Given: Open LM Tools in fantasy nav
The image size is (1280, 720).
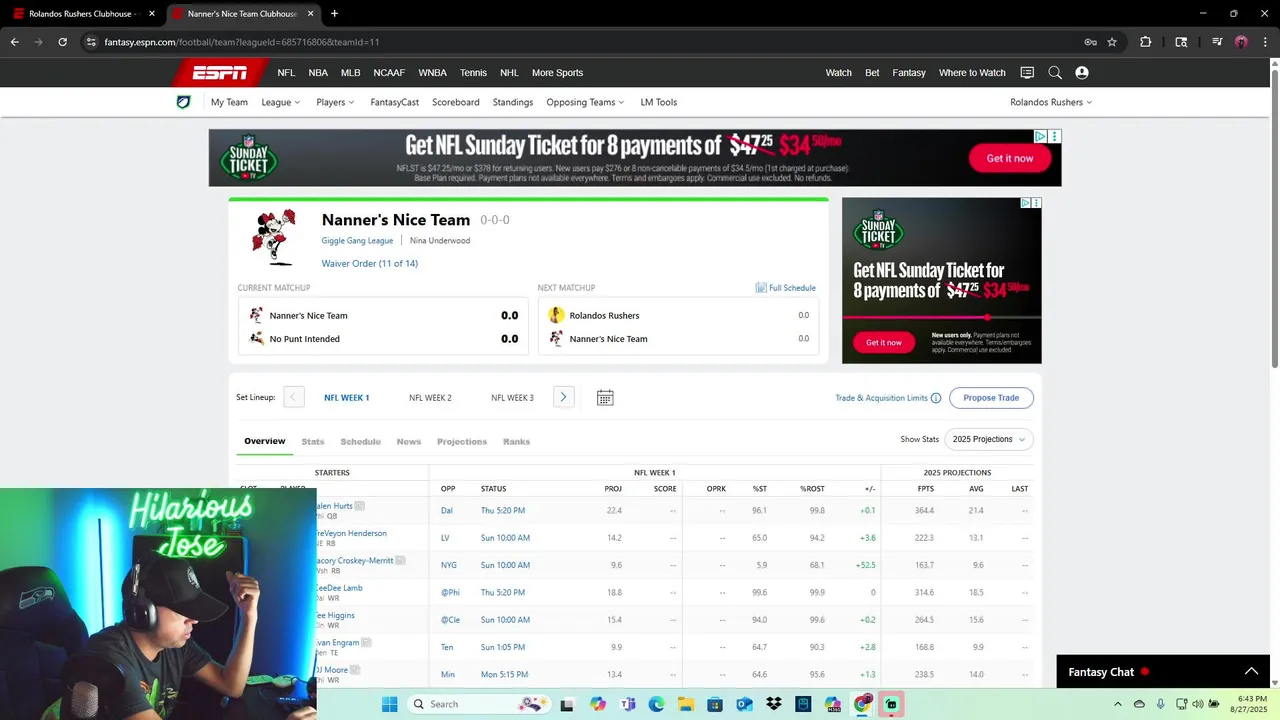Looking at the screenshot, I should click(x=659, y=102).
